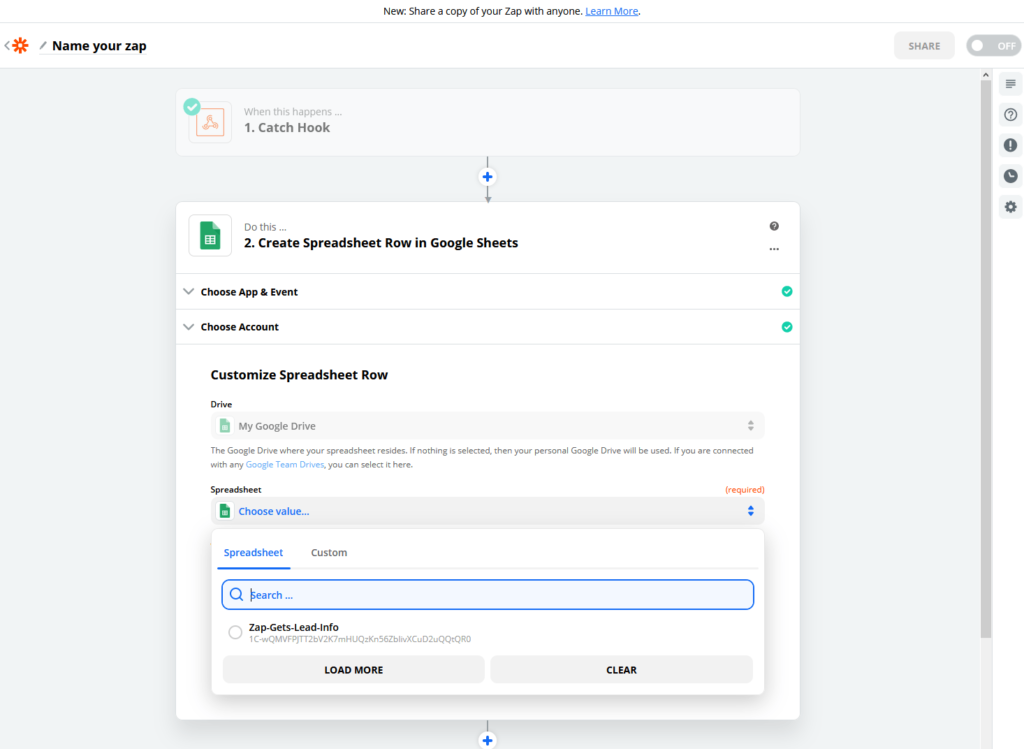
Task: Open the My Google Drive dropdown
Action: pos(487,426)
